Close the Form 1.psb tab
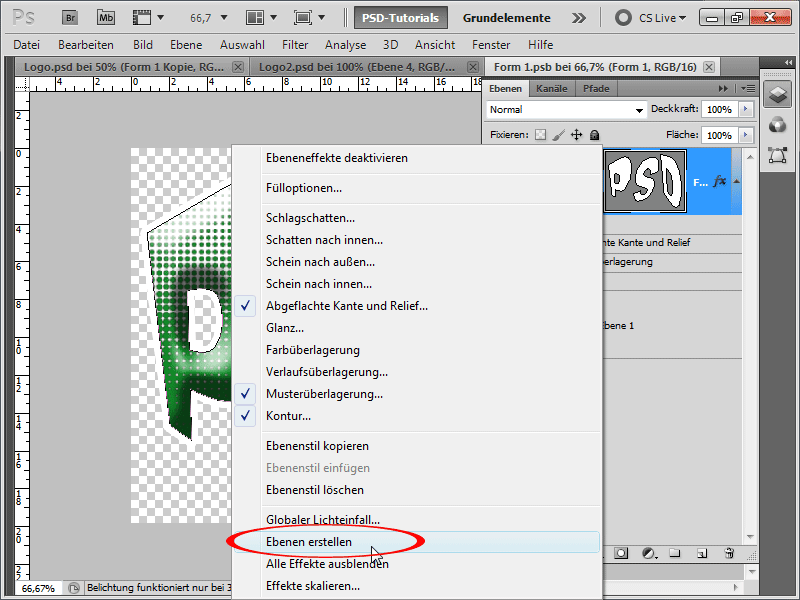 [709, 67]
